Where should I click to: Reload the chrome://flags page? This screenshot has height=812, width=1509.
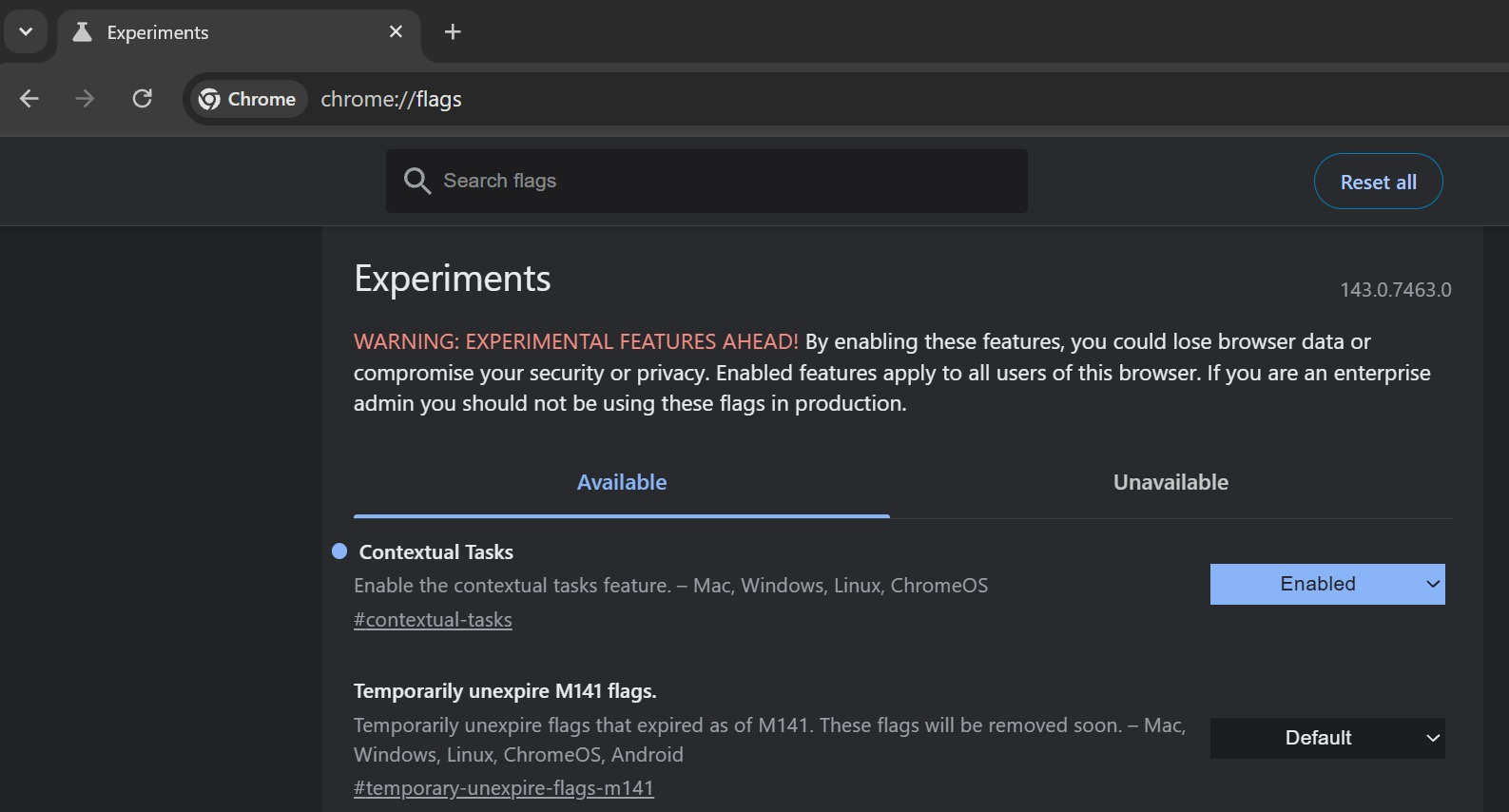click(143, 99)
